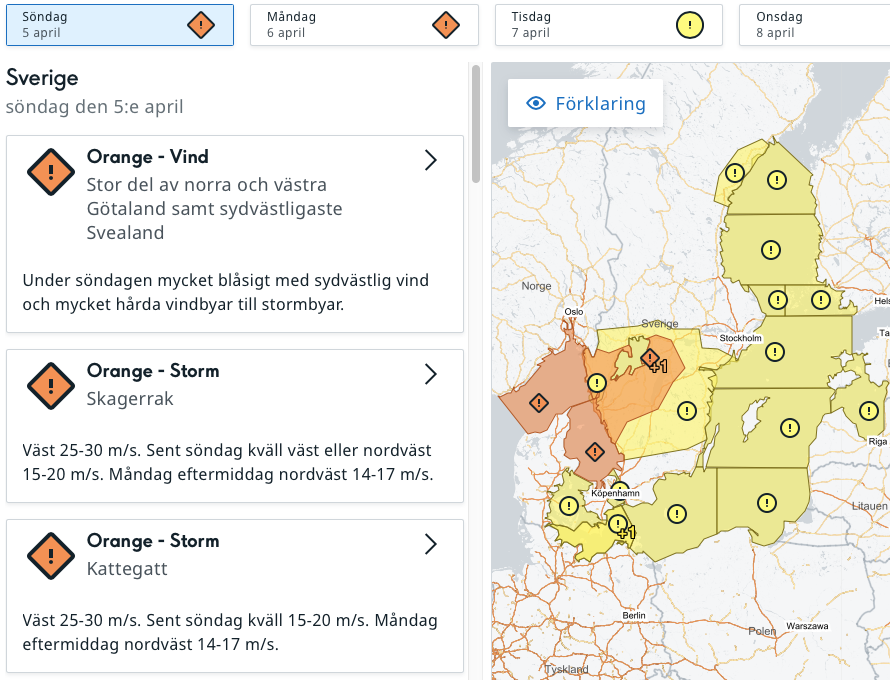Image resolution: width=890 pixels, height=680 pixels.
Task: Click the yellow +1 cluster marker south of Köpenhamn
Action: click(620, 525)
